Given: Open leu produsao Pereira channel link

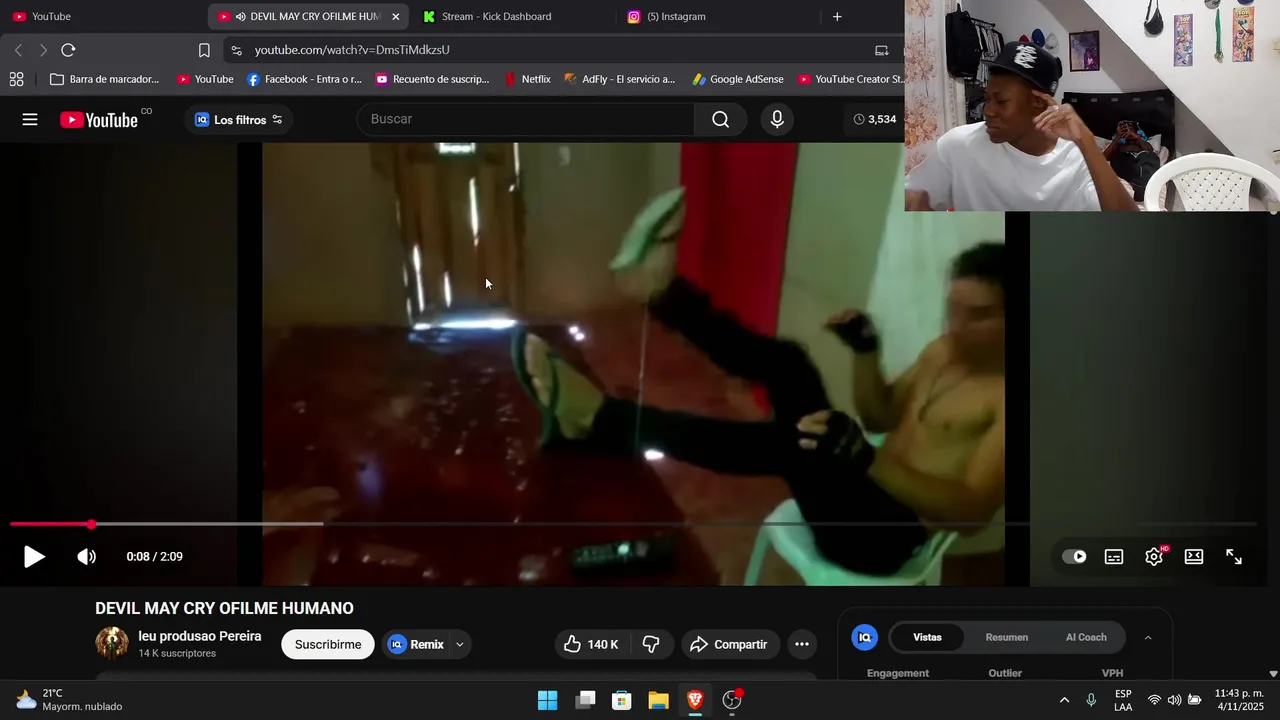Looking at the screenshot, I should 200,636.
